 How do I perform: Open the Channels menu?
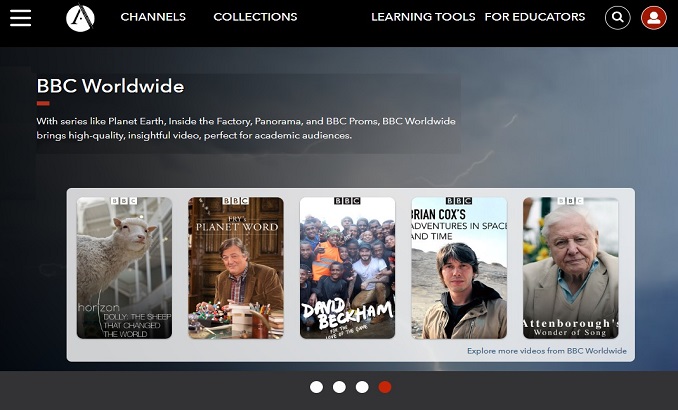[x=153, y=17]
